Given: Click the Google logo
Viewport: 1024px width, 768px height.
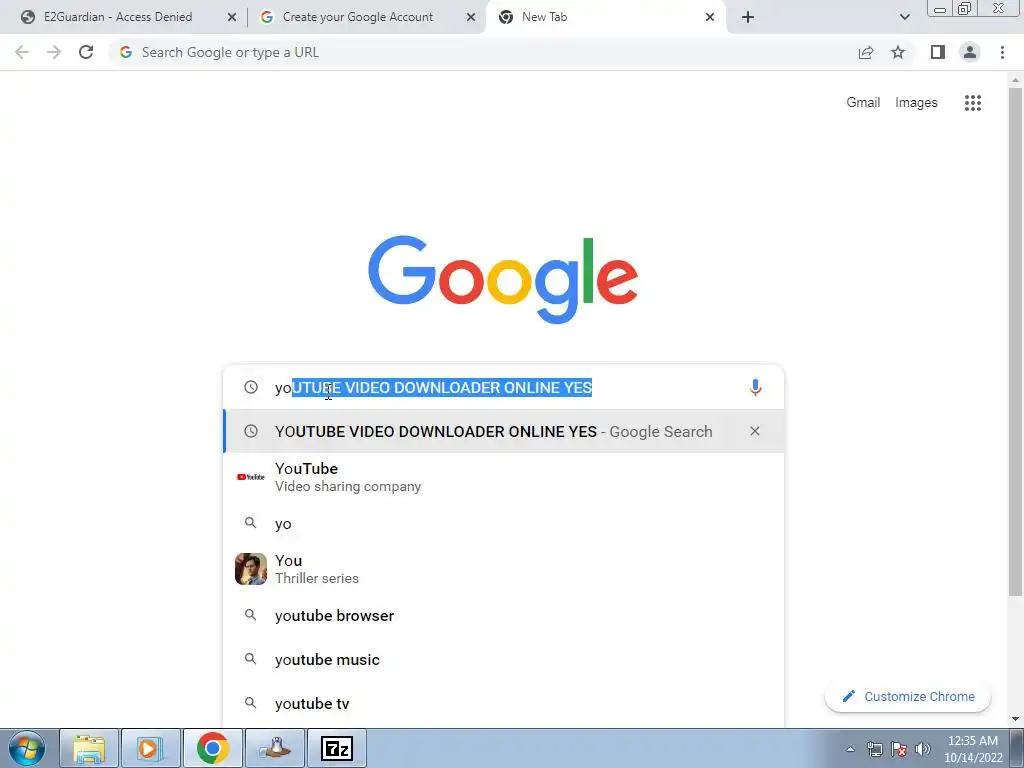Looking at the screenshot, I should pos(503,279).
